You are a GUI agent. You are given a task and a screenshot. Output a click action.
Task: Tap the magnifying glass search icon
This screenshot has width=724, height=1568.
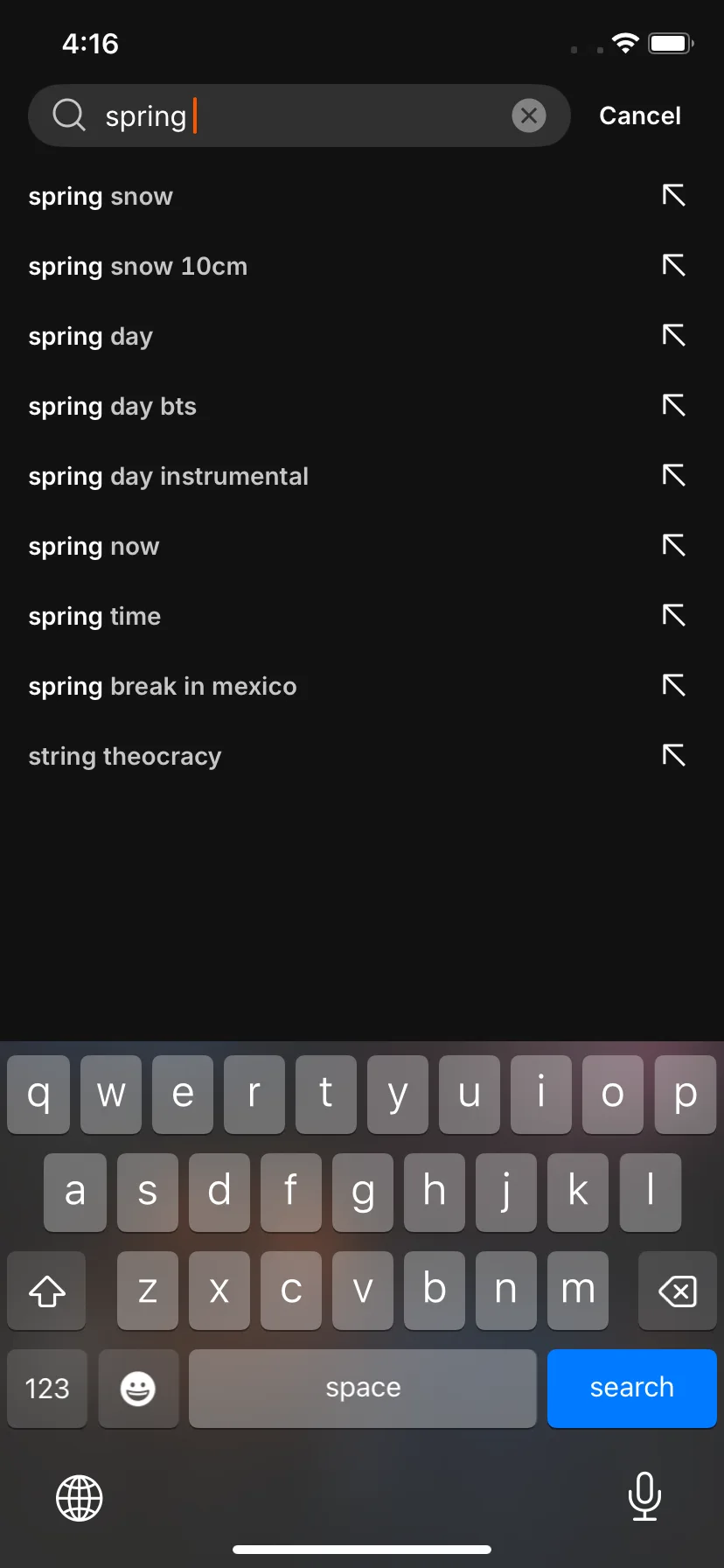pyautogui.click(x=69, y=115)
